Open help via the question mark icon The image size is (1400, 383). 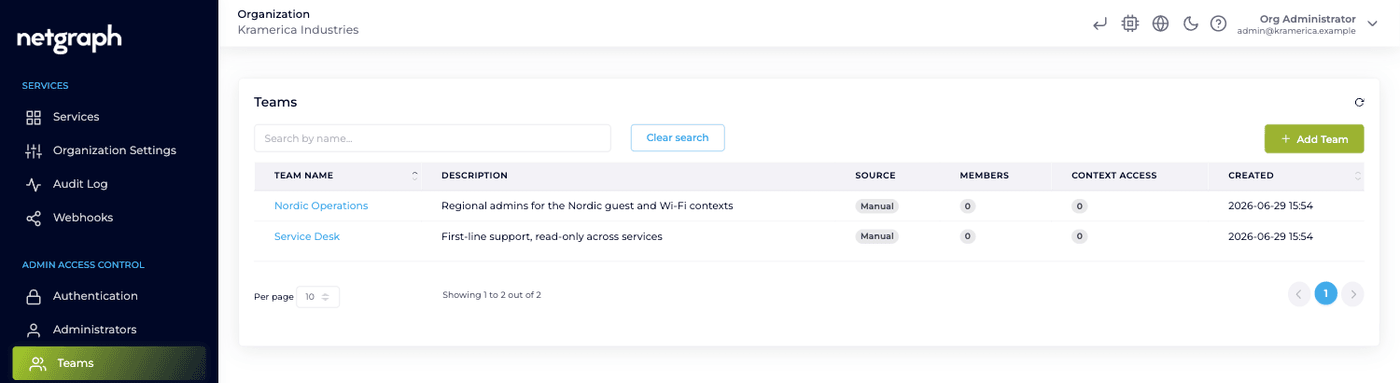click(x=1218, y=24)
